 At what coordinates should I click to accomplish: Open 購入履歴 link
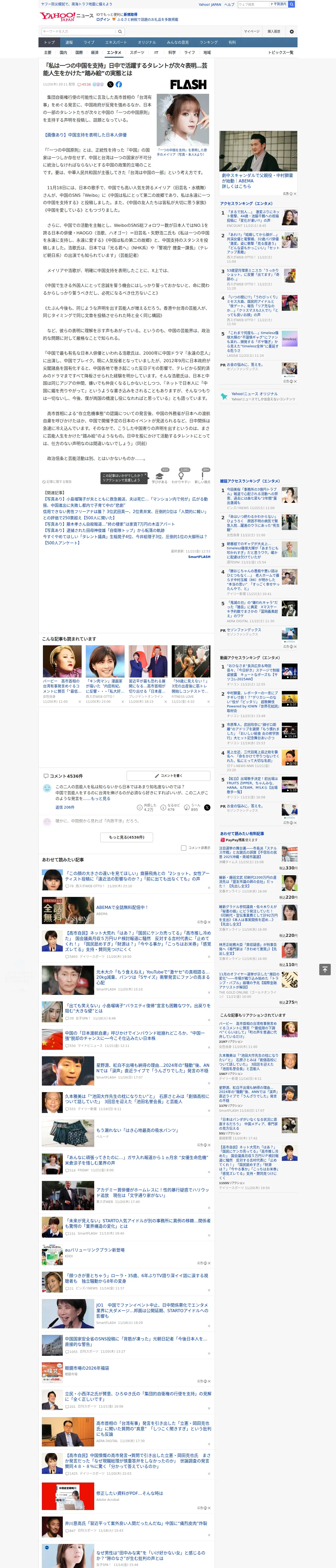tap(274, 31)
